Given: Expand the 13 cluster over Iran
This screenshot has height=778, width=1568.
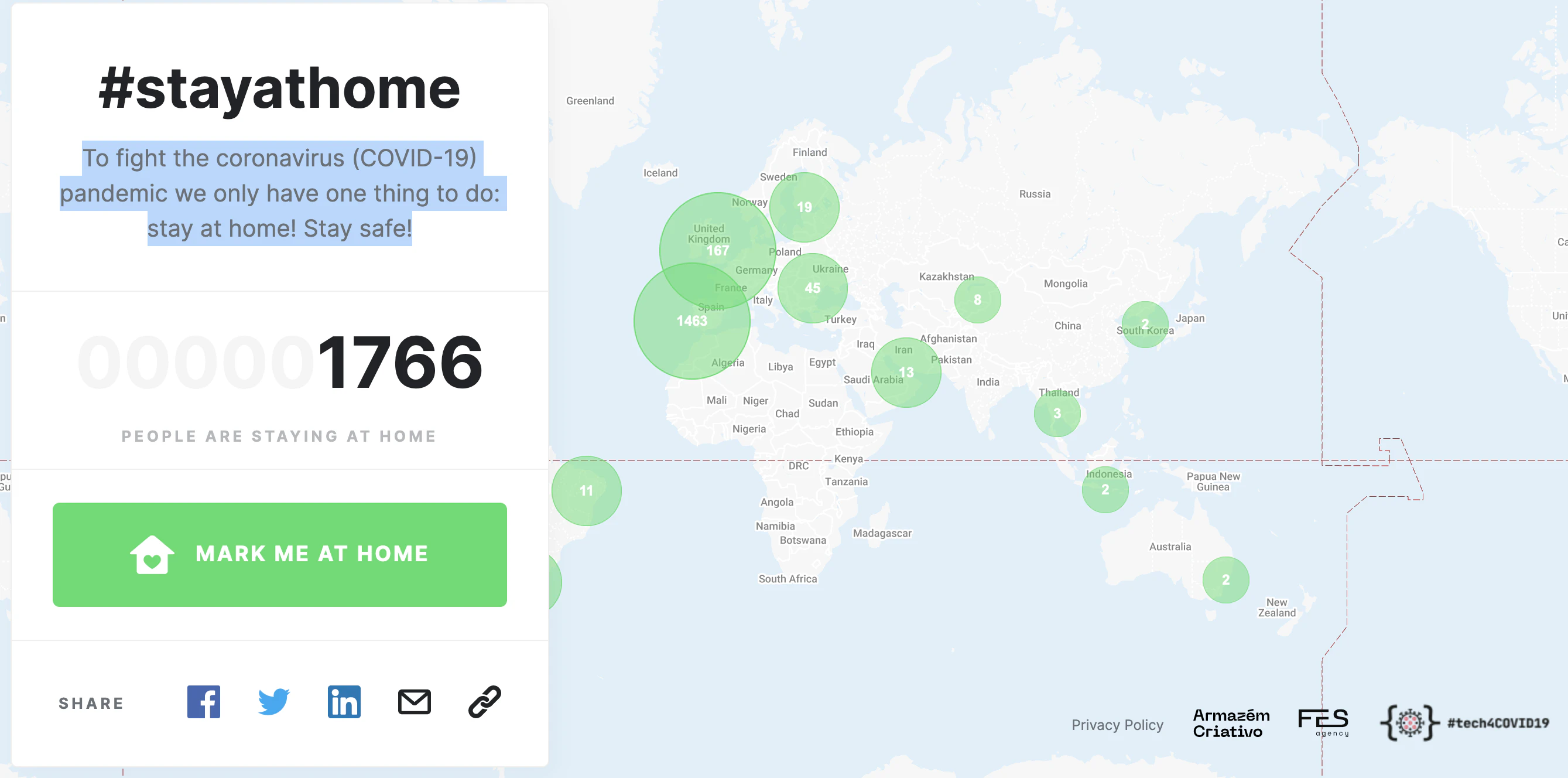Looking at the screenshot, I should (906, 372).
